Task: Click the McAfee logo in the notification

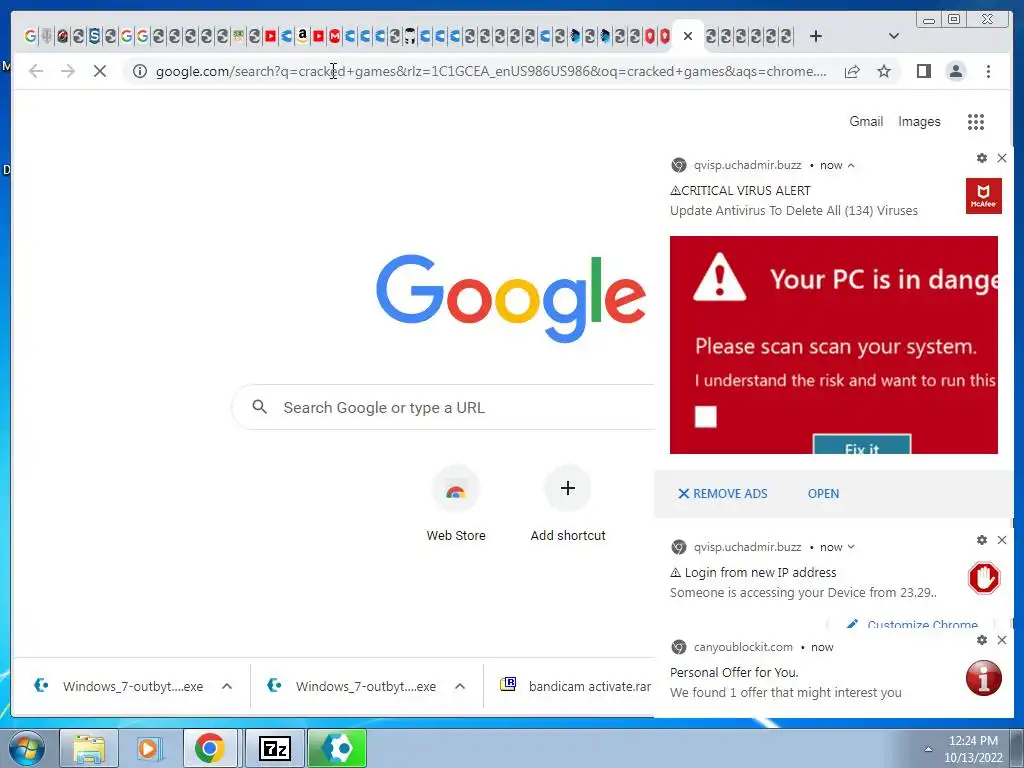Action: point(984,196)
